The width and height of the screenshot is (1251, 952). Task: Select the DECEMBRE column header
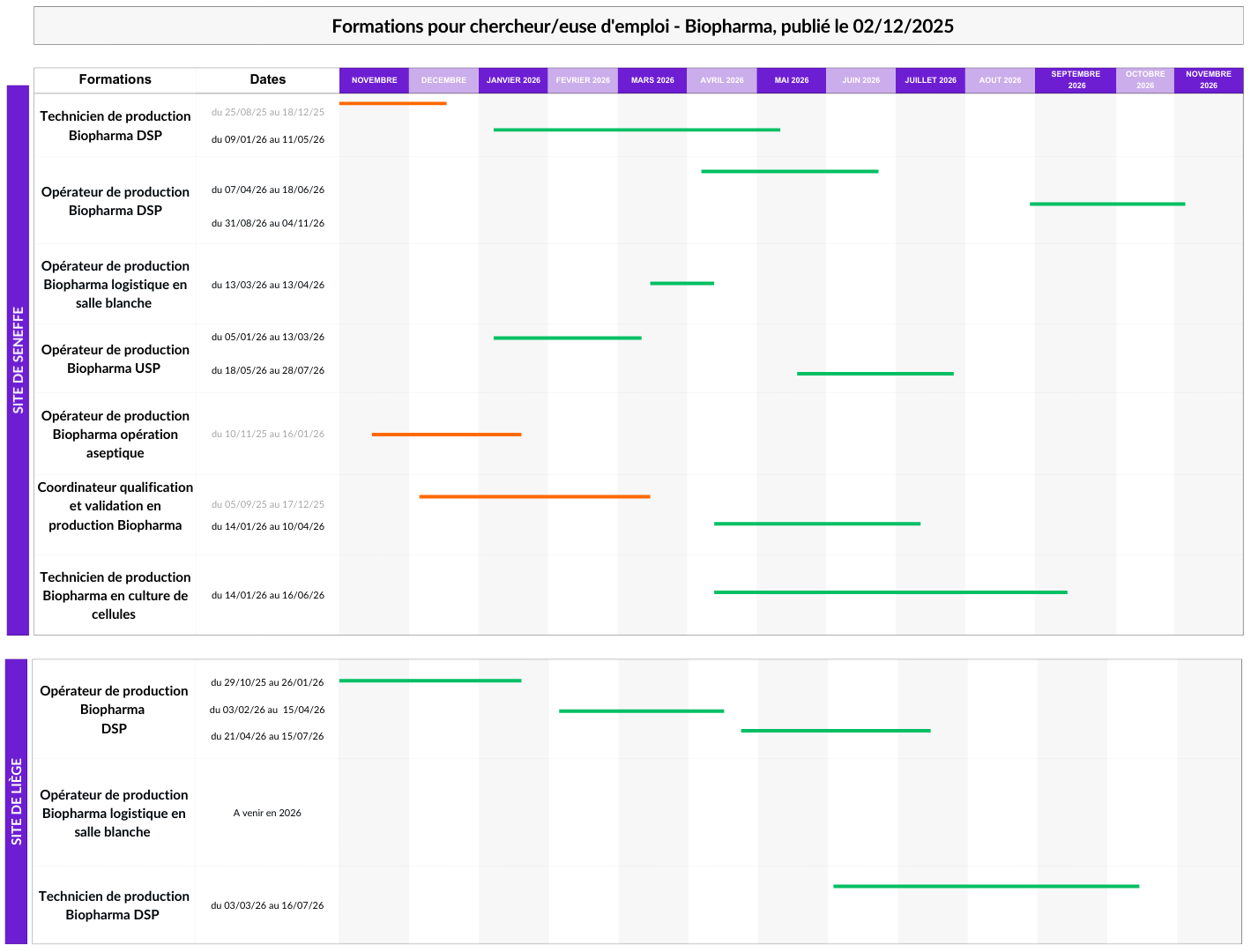pyautogui.click(x=443, y=80)
